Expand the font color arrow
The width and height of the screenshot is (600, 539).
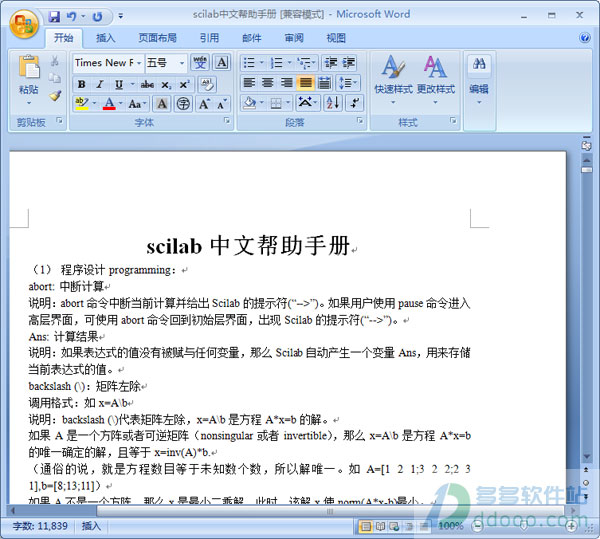121,103
